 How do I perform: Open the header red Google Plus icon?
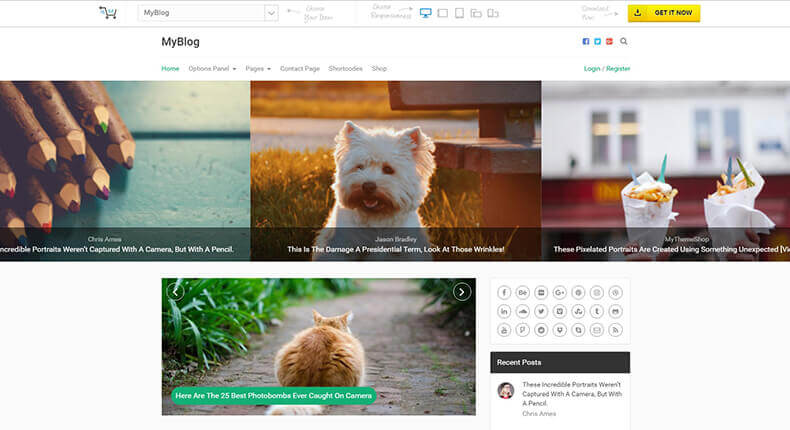coord(609,41)
